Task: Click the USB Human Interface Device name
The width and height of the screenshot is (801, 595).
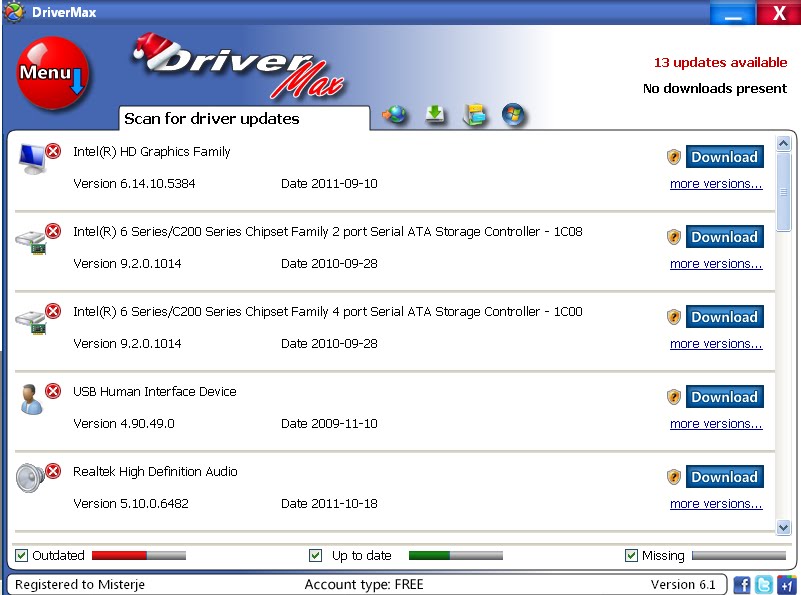Action: click(x=155, y=392)
